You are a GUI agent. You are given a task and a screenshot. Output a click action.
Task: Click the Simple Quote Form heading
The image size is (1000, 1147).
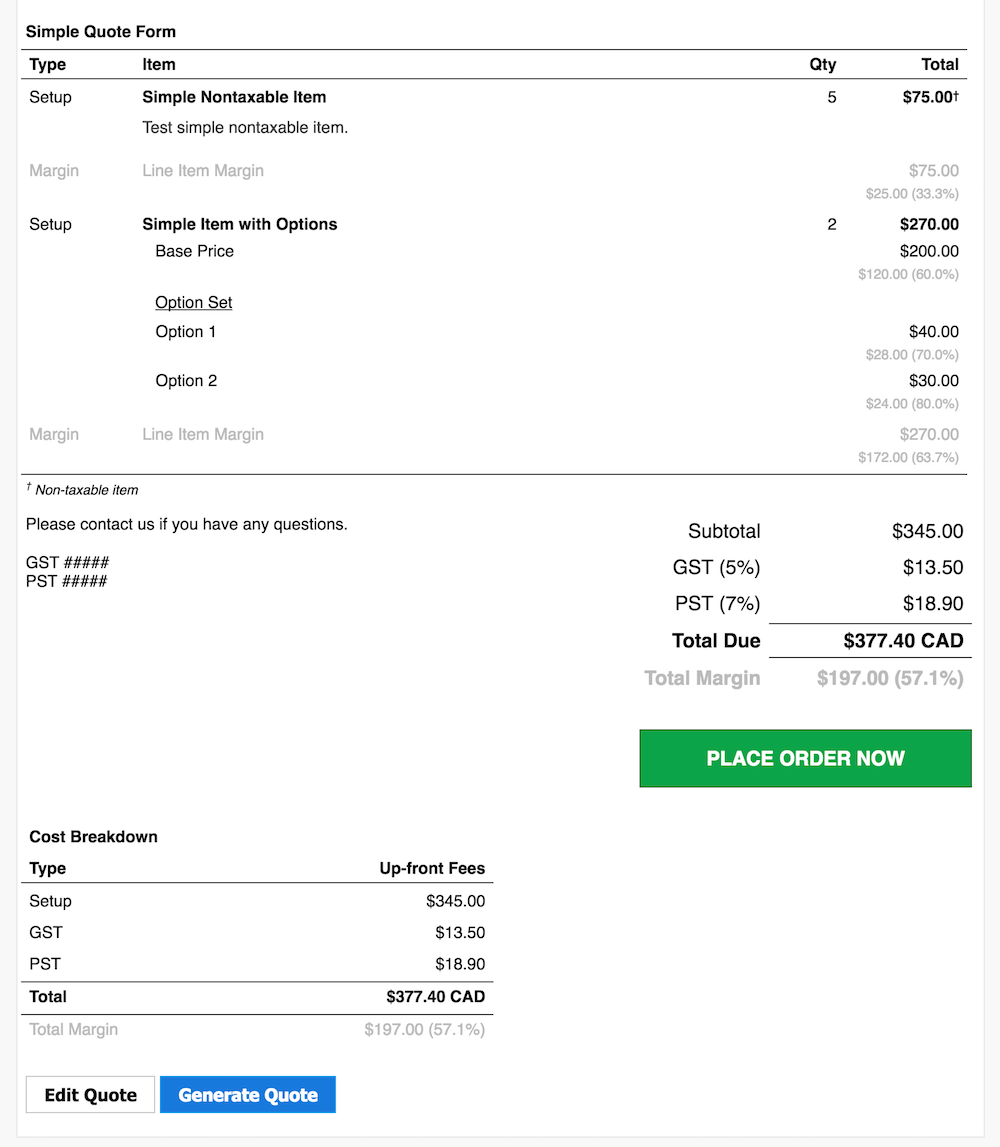(101, 31)
